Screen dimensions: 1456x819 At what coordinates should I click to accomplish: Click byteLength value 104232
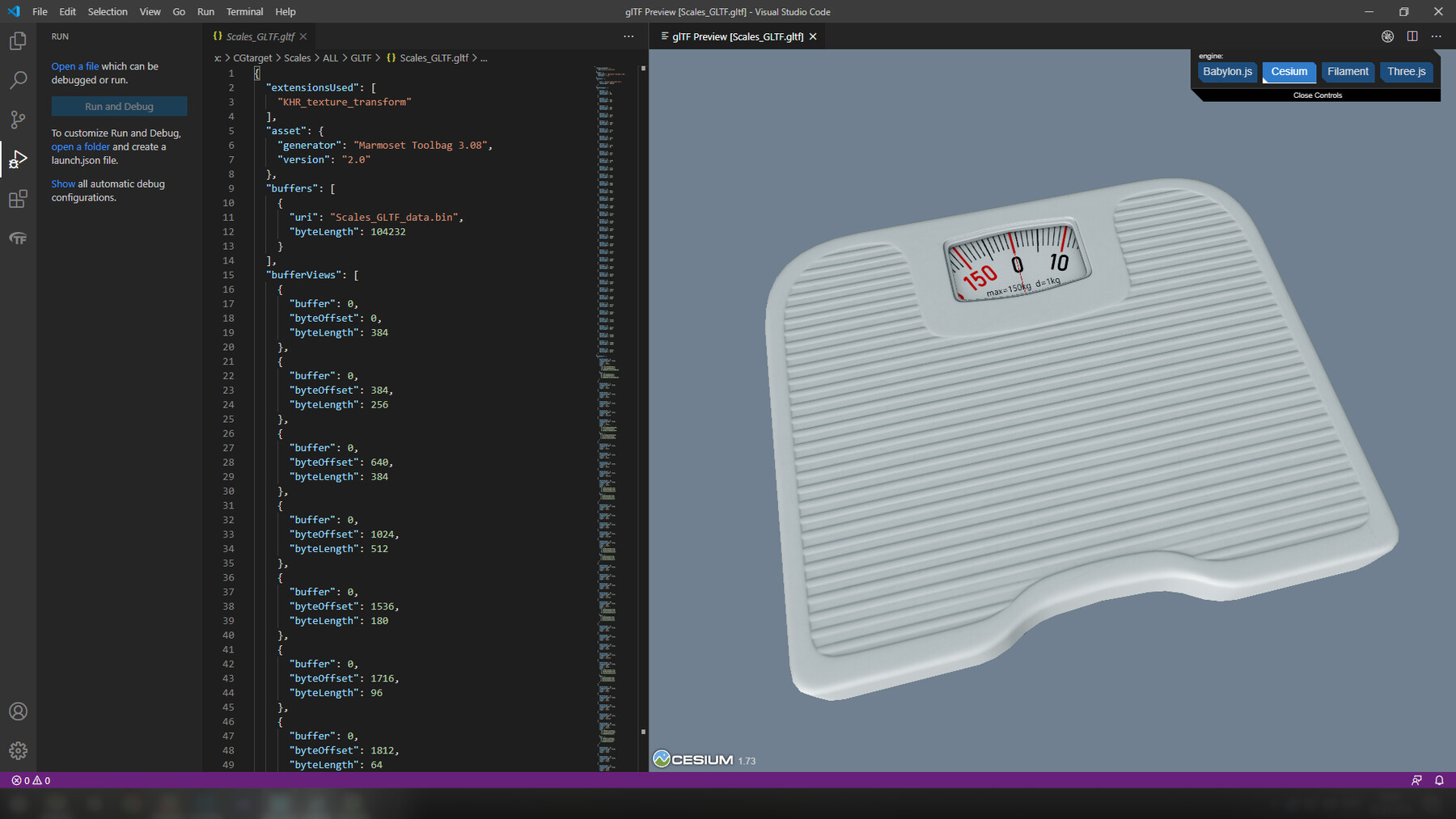tap(388, 232)
